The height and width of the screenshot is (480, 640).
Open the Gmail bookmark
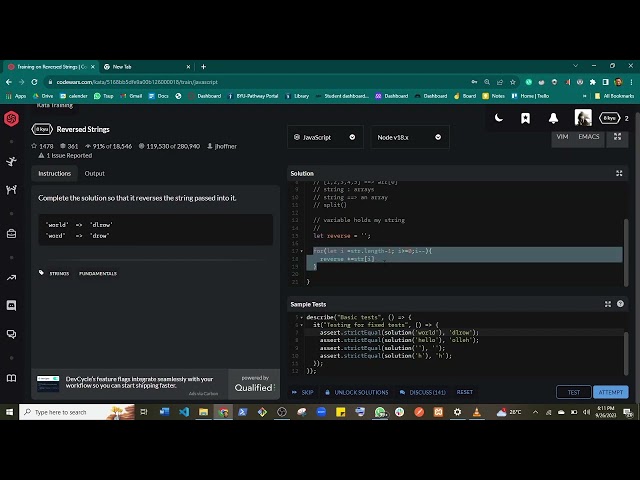pos(131,96)
